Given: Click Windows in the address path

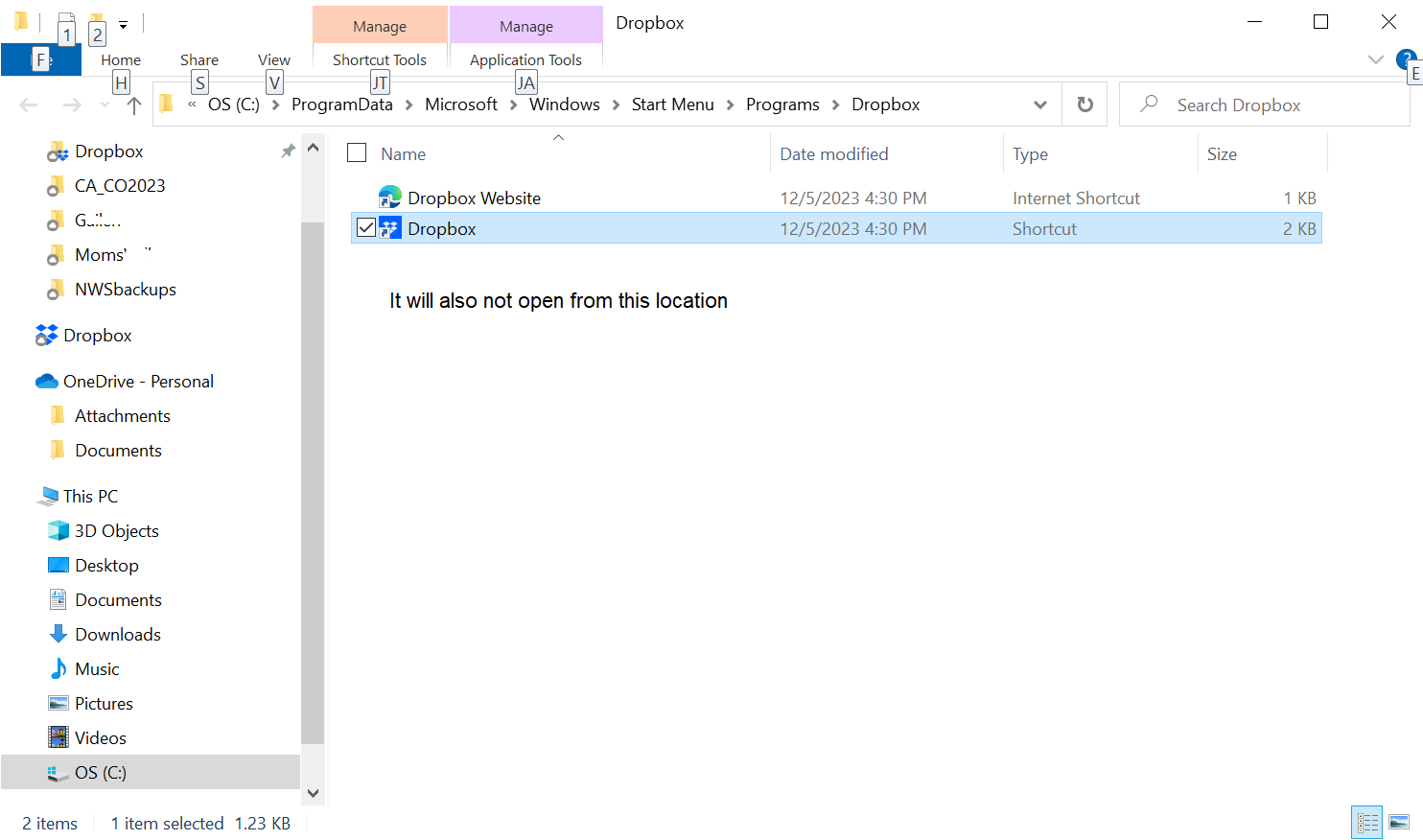Looking at the screenshot, I should pos(565,105).
